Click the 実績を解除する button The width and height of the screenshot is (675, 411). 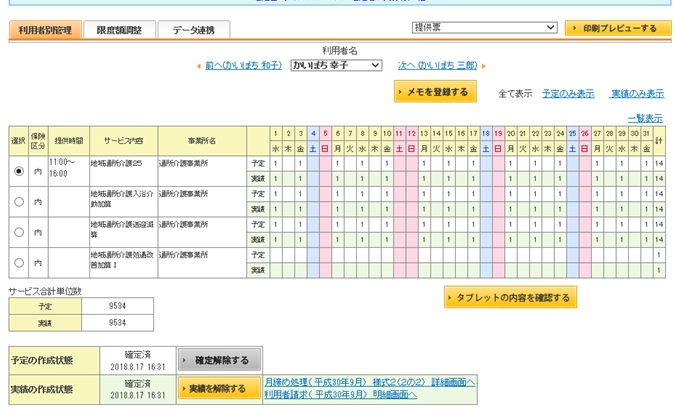click(x=219, y=389)
